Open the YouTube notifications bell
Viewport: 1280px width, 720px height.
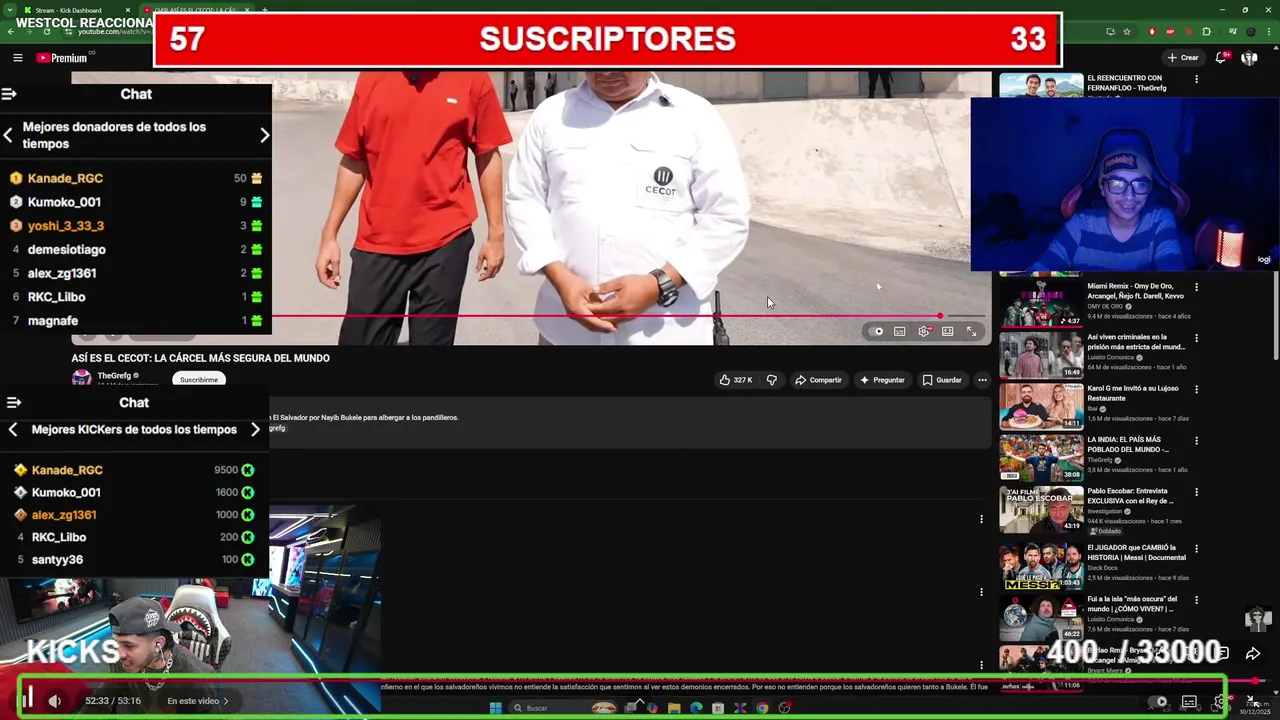[1221, 57]
